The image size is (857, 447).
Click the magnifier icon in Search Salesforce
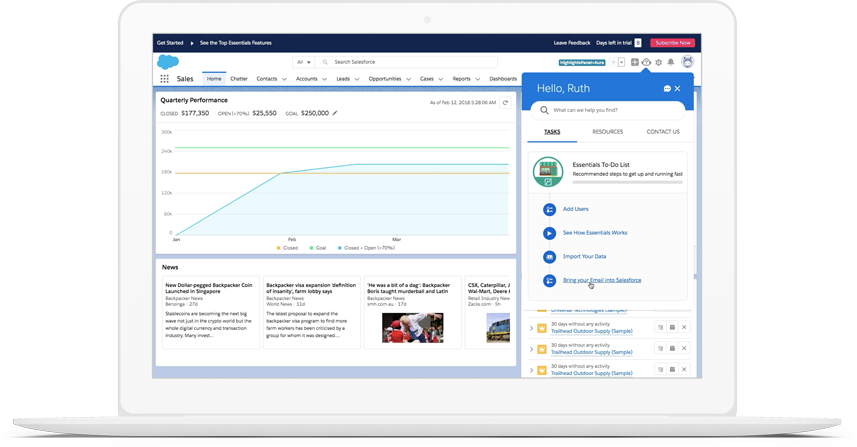325,62
